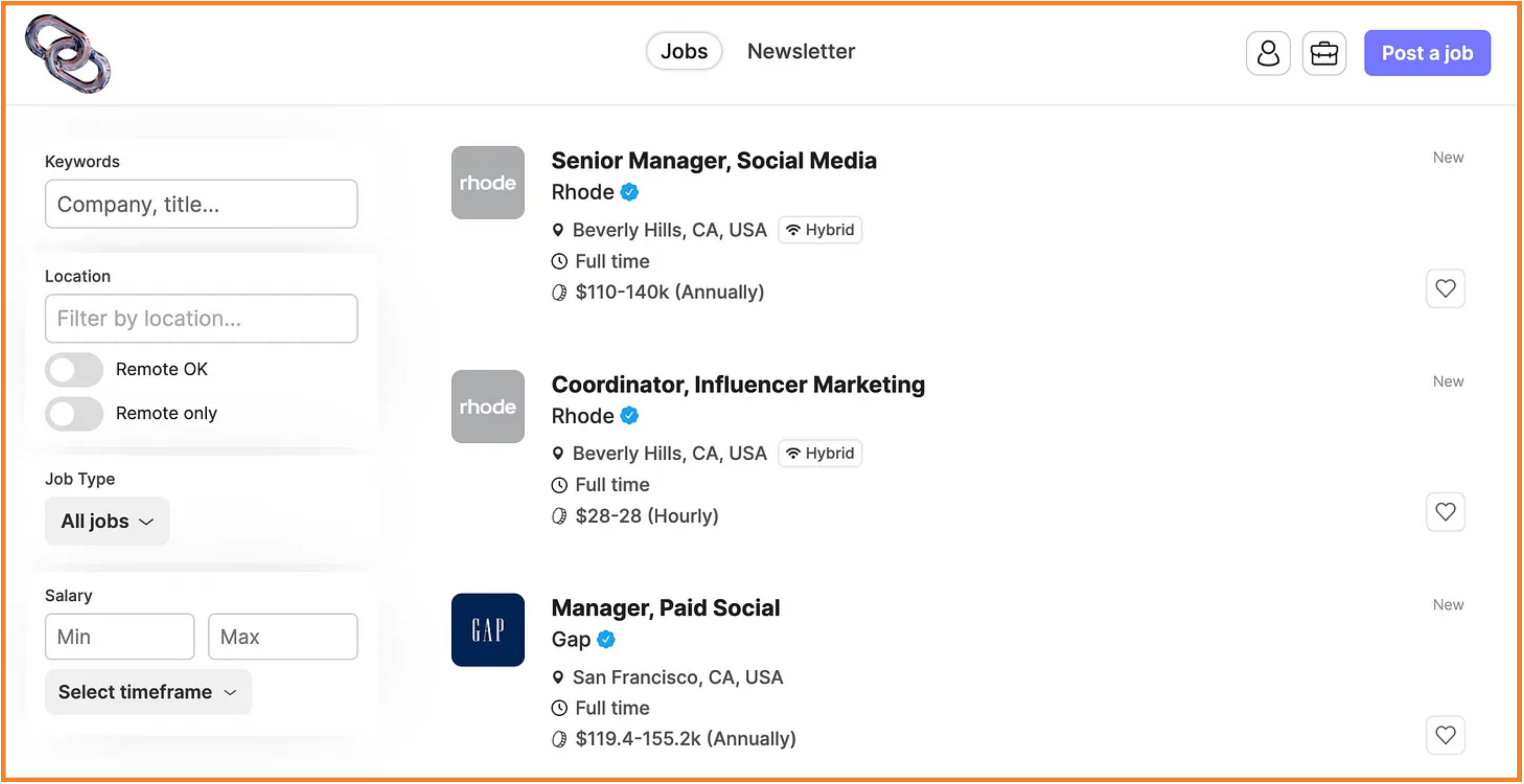
Task: Enable the Remote OK toggle
Action: coord(74,370)
